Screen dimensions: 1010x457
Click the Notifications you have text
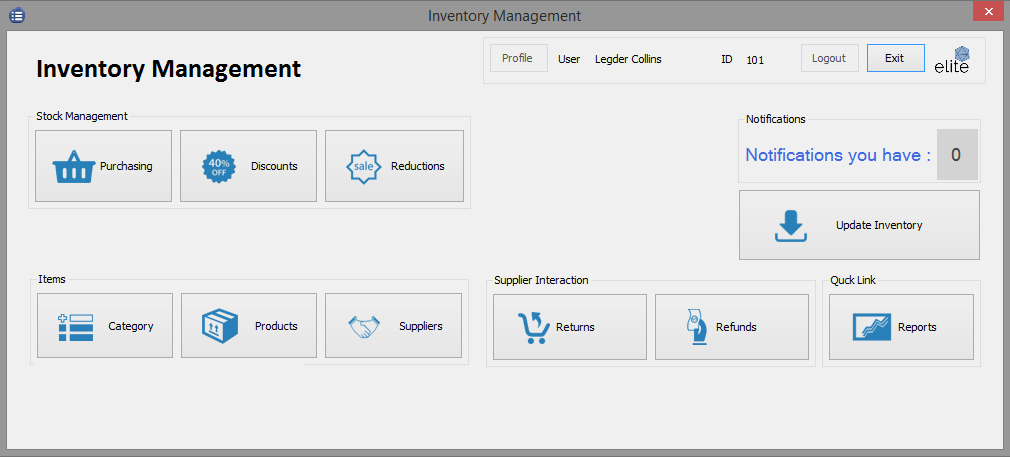(x=838, y=155)
